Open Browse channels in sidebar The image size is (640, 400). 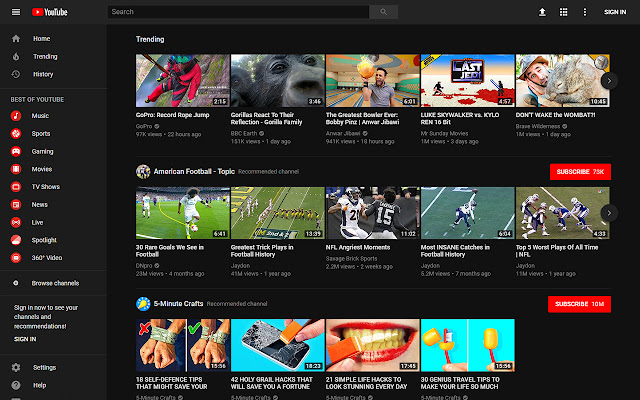click(x=55, y=283)
